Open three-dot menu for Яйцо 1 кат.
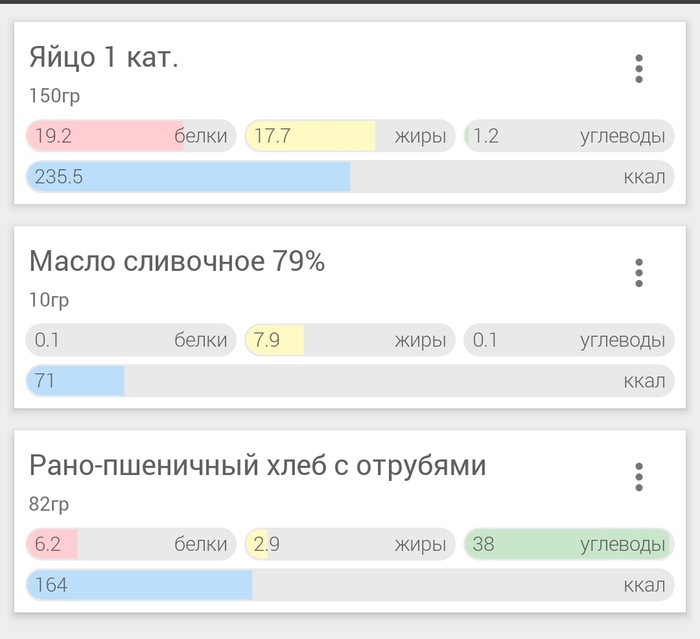The height and width of the screenshot is (639, 700). (x=638, y=68)
